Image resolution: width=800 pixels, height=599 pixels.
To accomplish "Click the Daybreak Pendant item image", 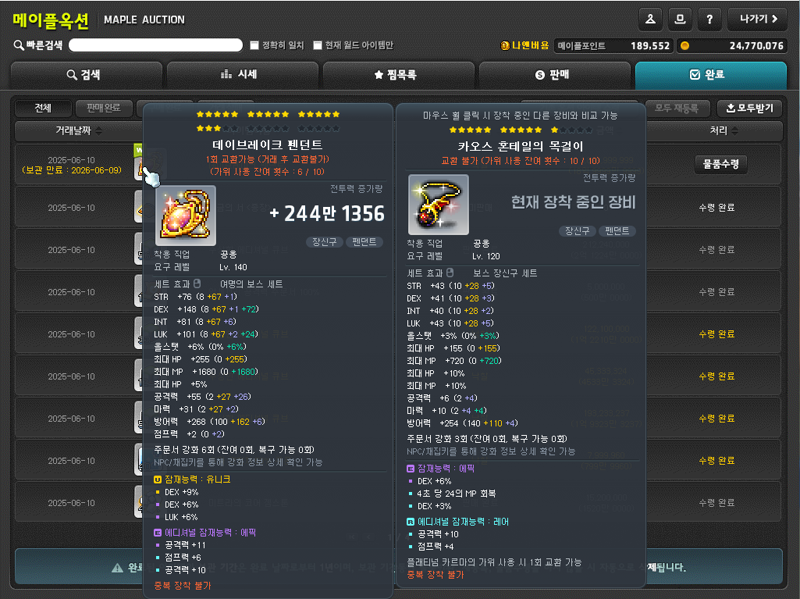I will (185, 215).
